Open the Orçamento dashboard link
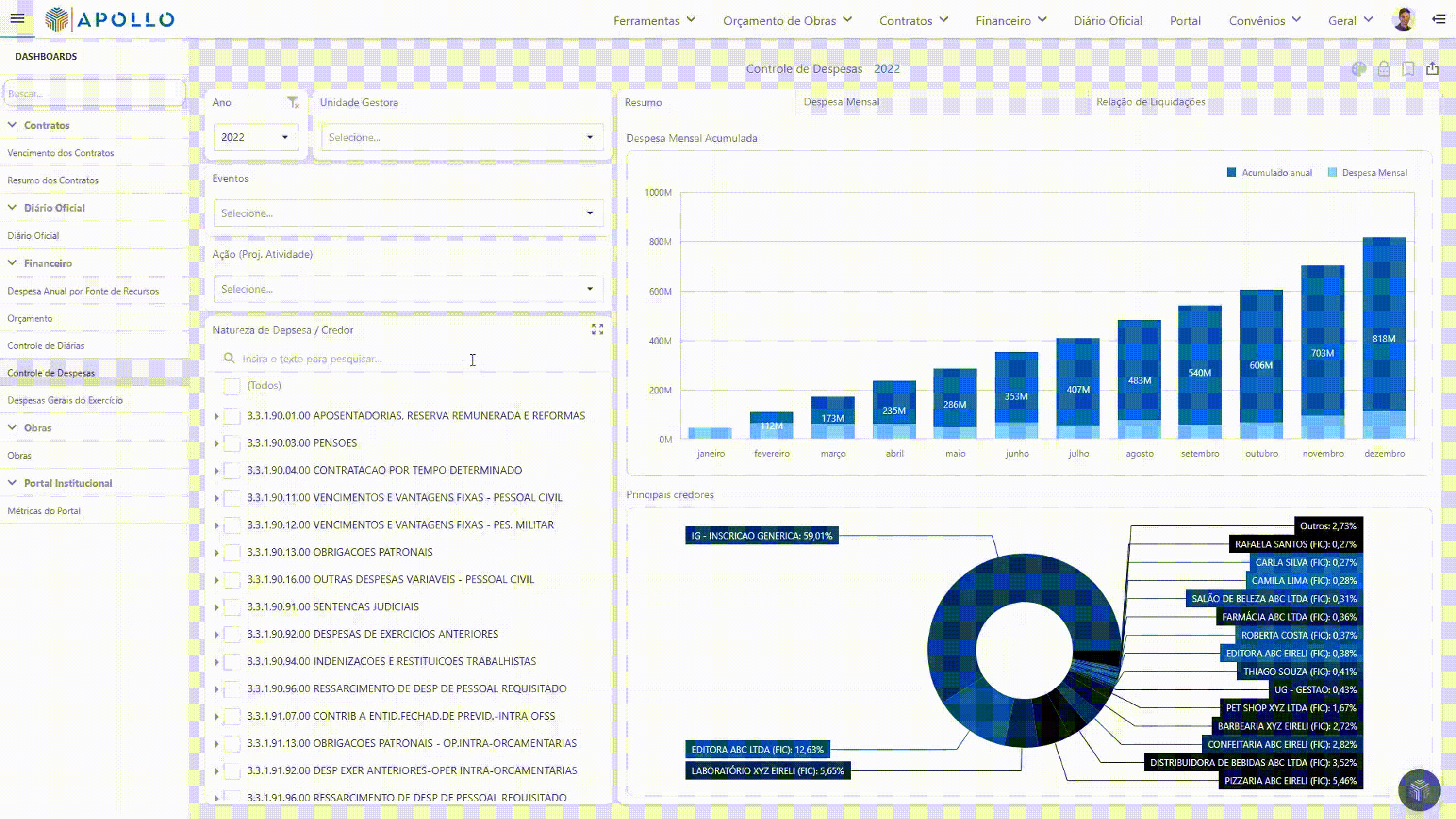Viewport: 1456px width, 819px height. tap(94, 318)
